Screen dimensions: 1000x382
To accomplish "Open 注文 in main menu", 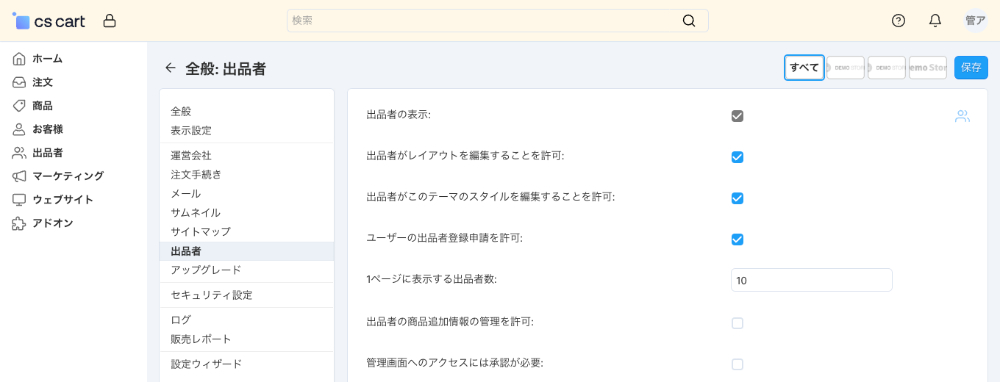I will coord(43,82).
